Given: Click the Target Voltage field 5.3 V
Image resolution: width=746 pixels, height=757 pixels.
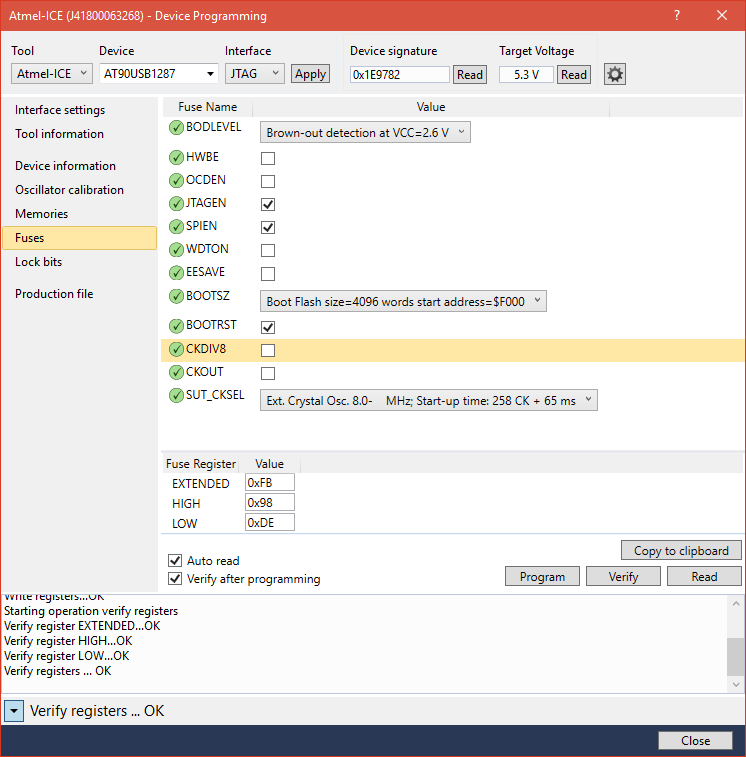Looking at the screenshot, I should (526, 75).
